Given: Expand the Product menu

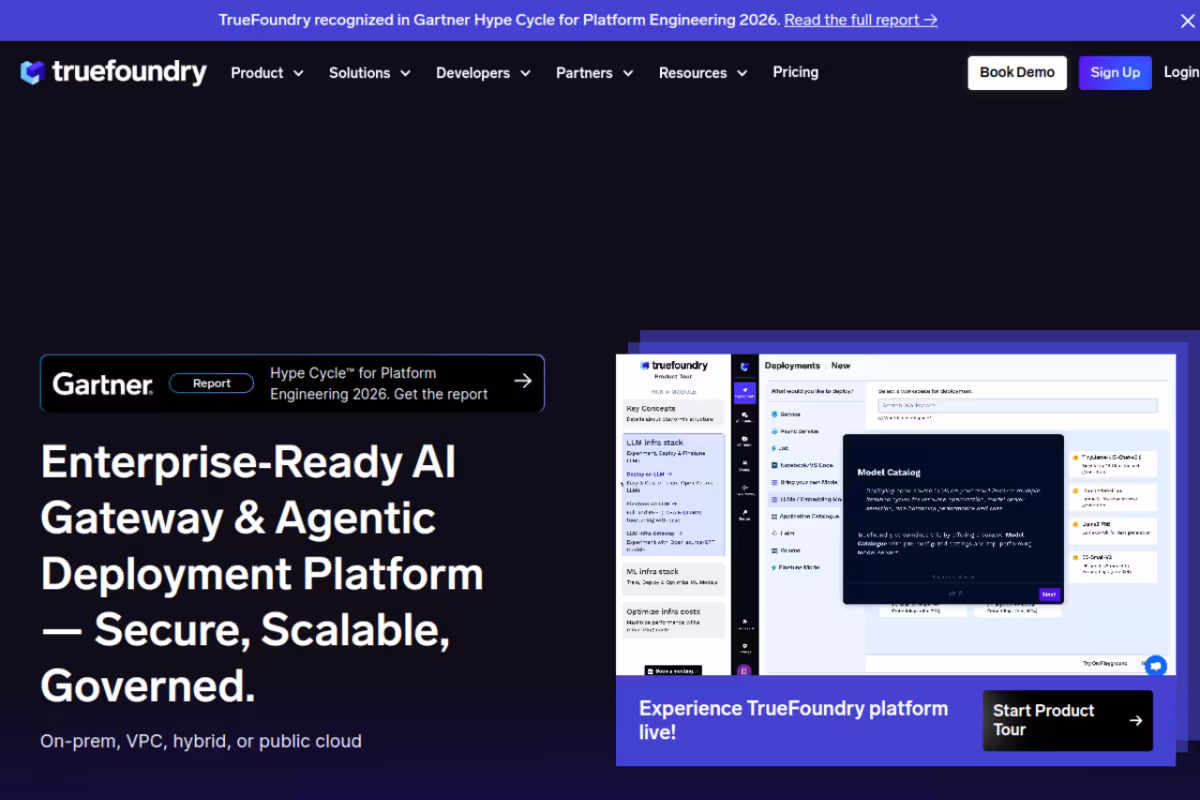Looking at the screenshot, I should coord(267,73).
